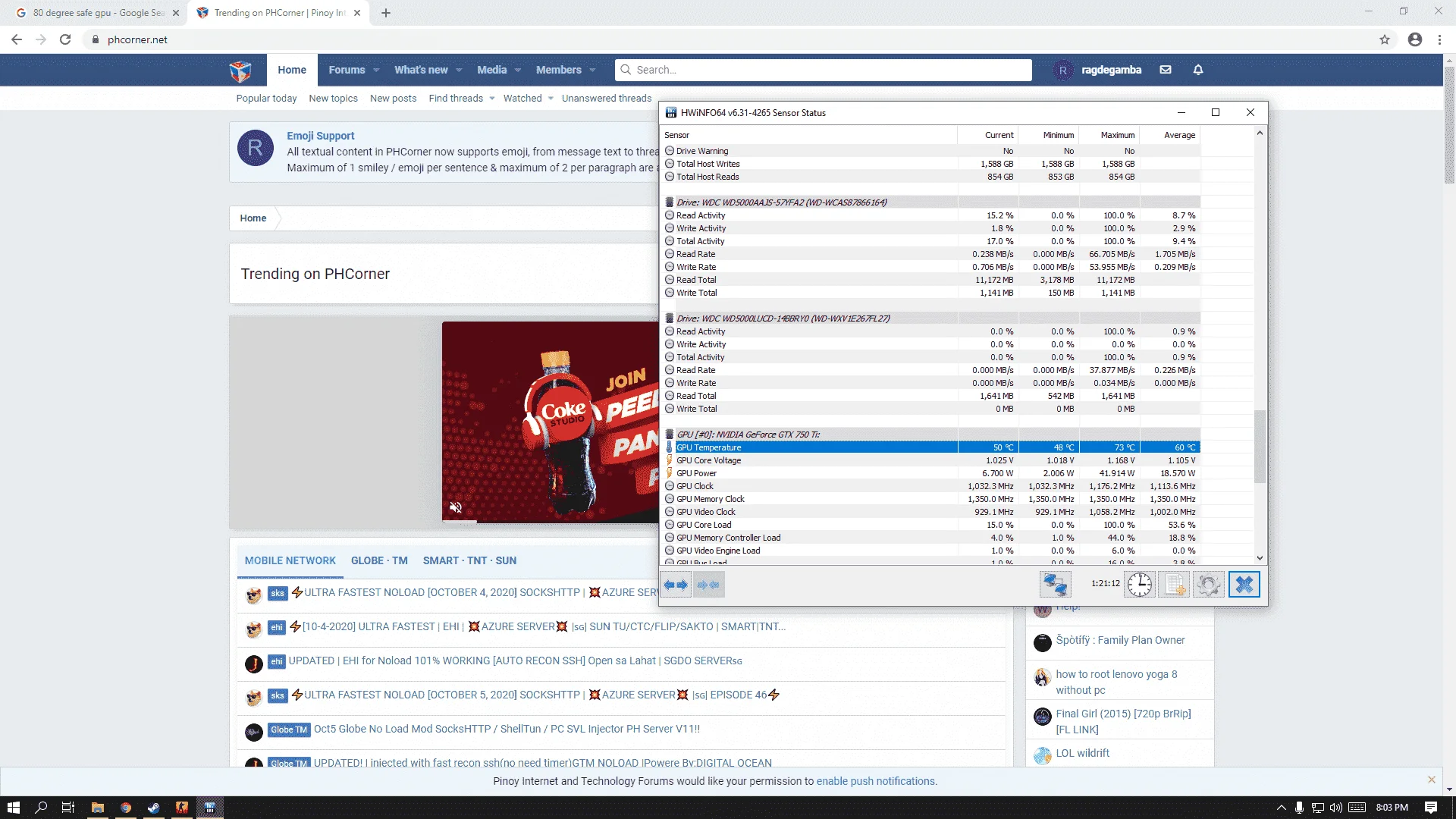Image resolution: width=1456 pixels, height=819 pixels.
Task: Open HWiNFO sensor settings gear icon
Action: tap(1209, 585)
